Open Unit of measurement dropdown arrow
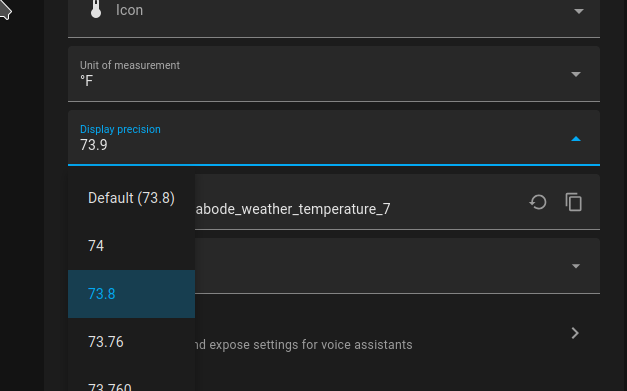 point(576,74)
